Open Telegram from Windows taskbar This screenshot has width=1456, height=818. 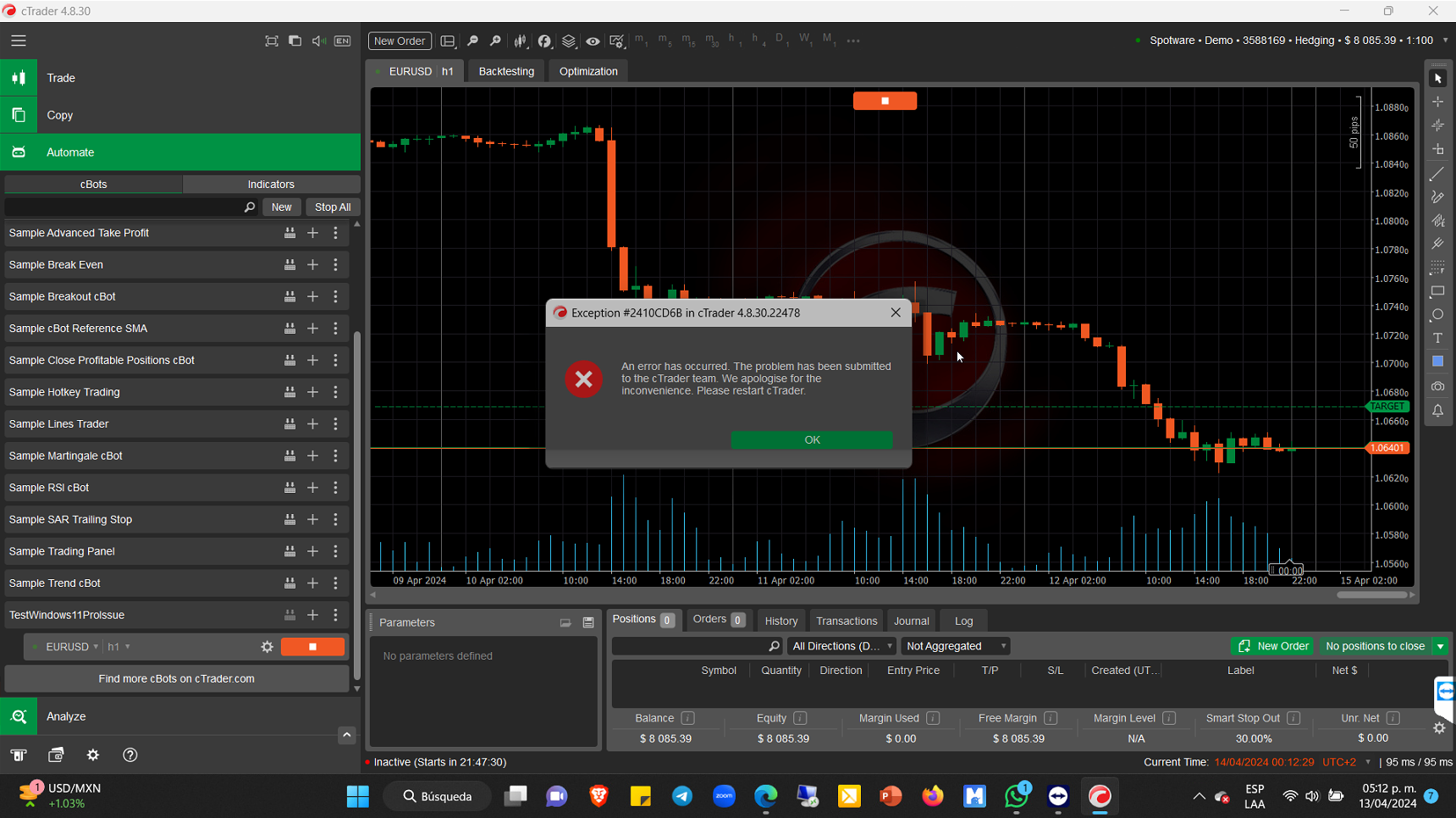click(682, 796)
